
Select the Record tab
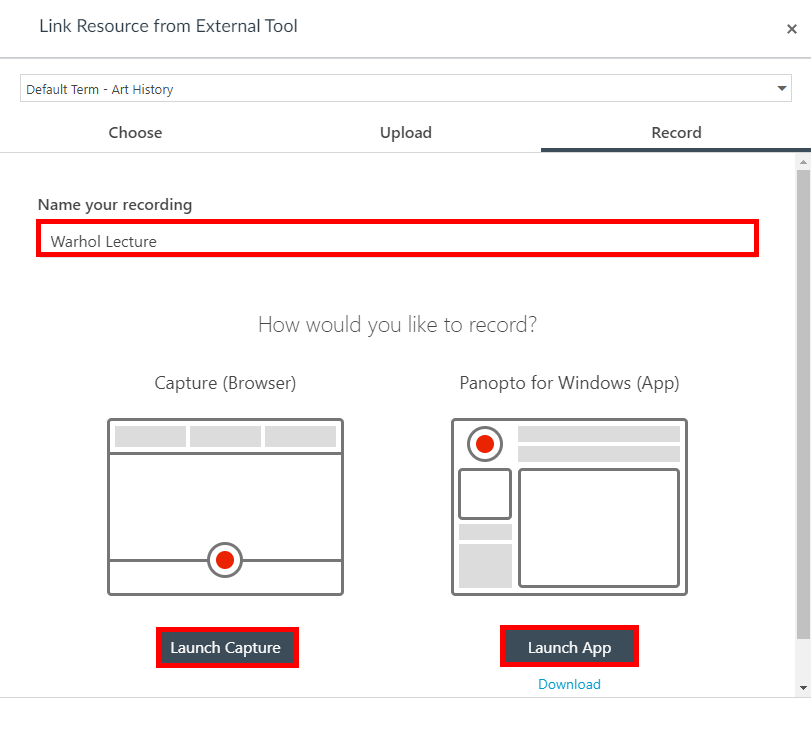pyautogui.click(x=676, y=132)
